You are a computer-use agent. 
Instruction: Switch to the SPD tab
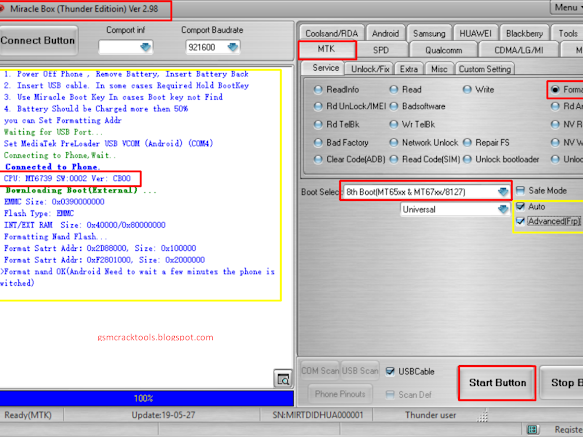(381, 50)
